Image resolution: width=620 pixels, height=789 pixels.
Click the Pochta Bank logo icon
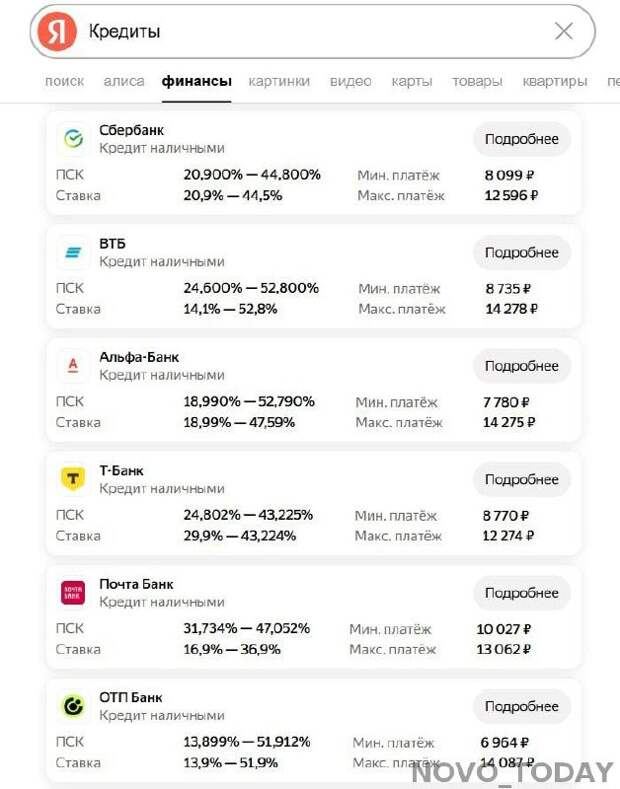(x=73, y=592)
